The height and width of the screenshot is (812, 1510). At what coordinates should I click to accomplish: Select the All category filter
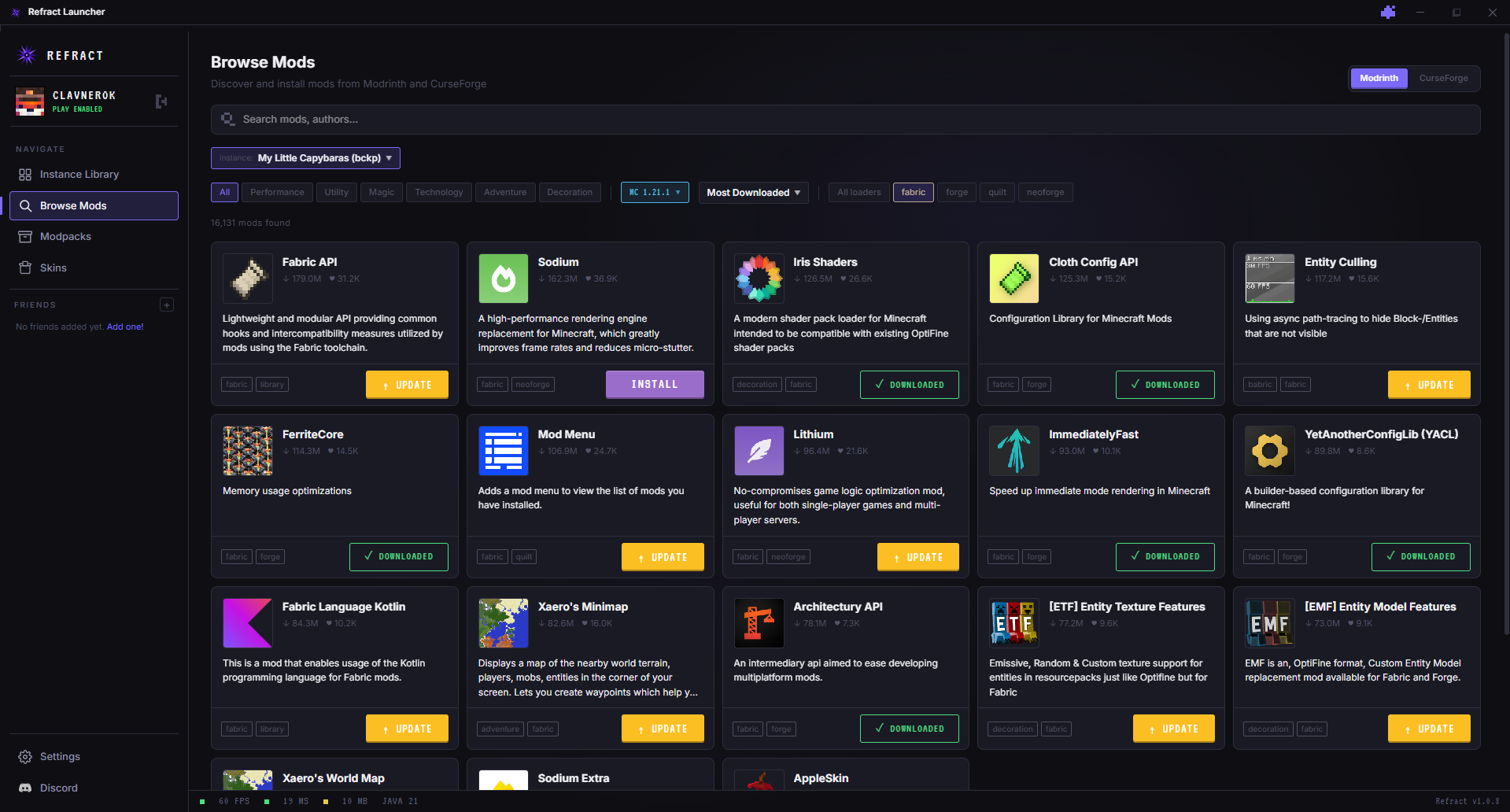coord(225,193)
